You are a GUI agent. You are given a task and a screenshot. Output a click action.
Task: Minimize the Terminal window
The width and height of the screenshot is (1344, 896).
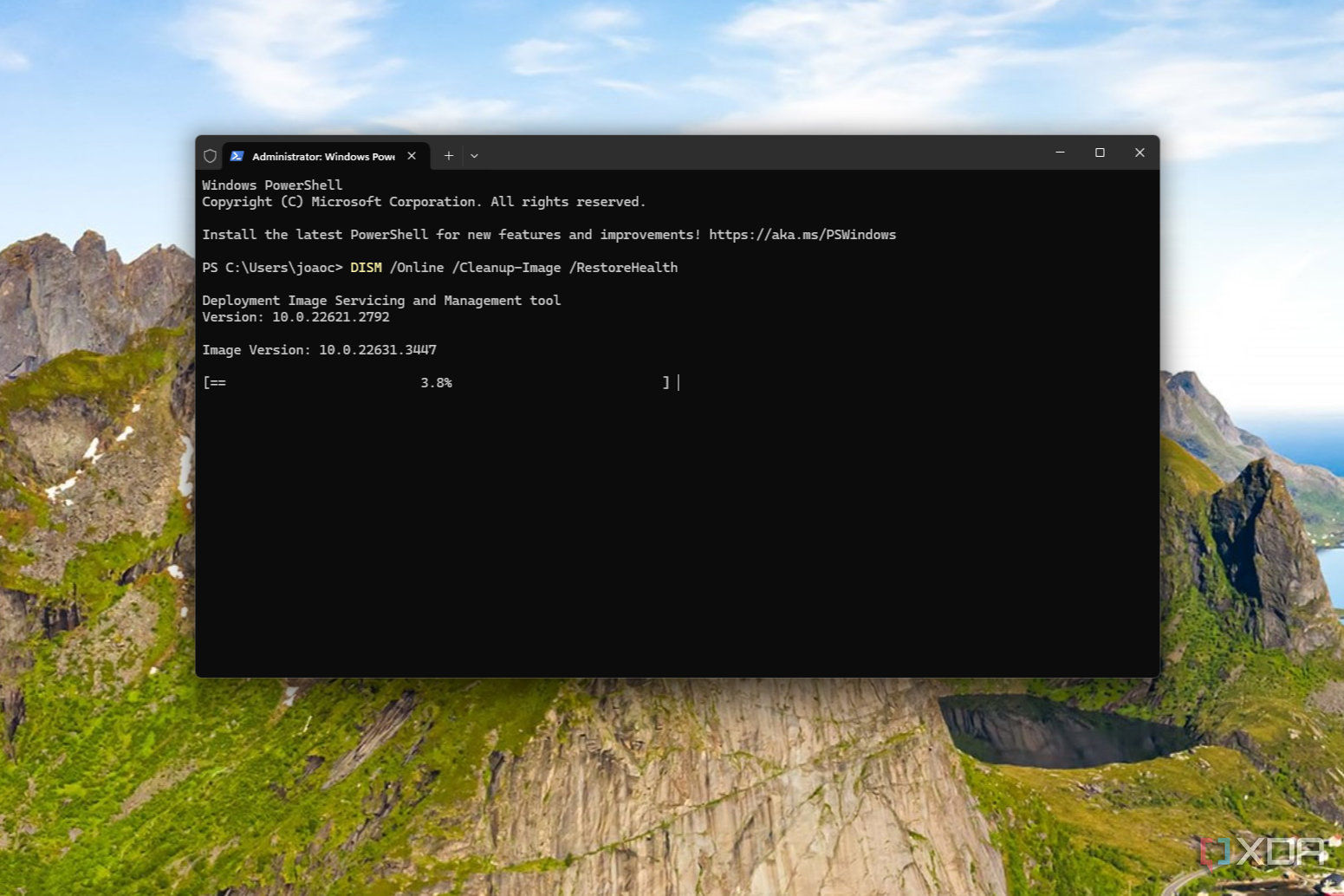(x=1060, y=153)
